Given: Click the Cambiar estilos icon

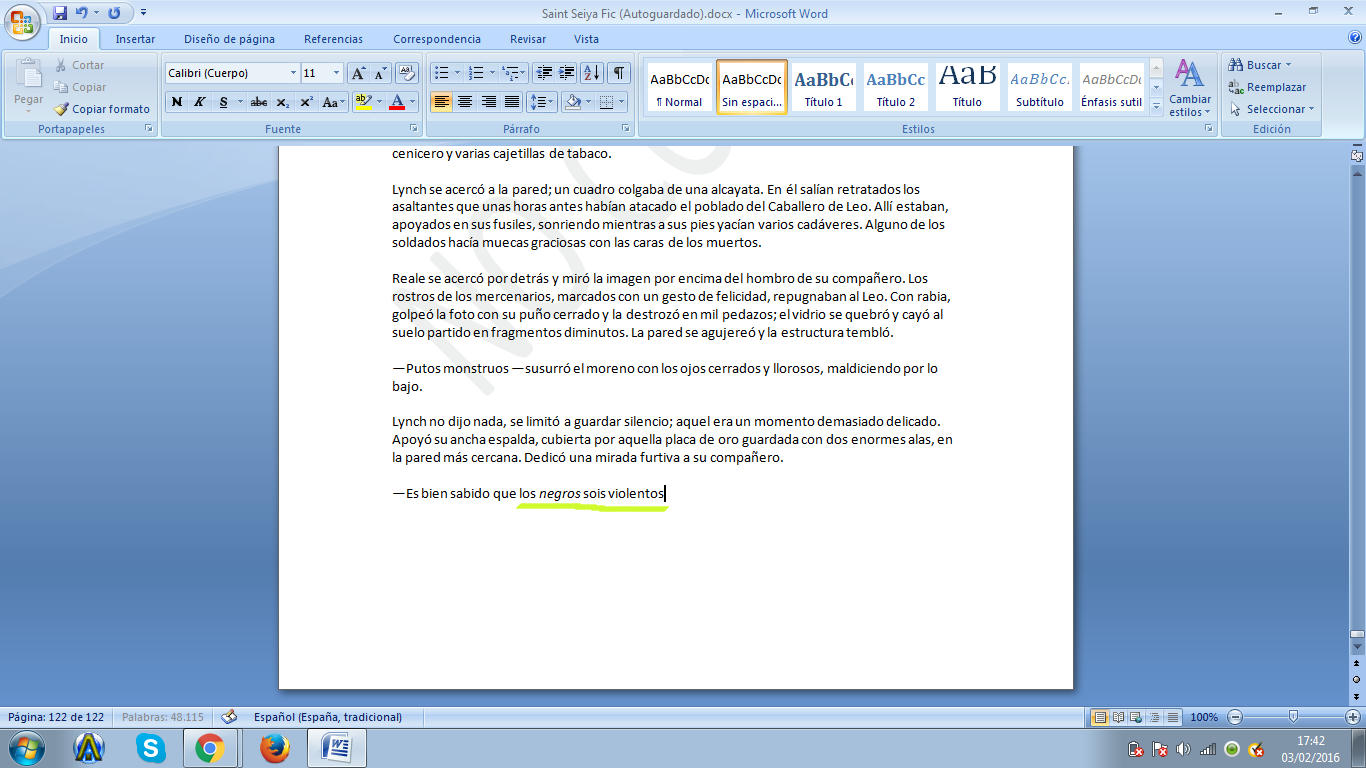Looking at the screenshot, I should pos(1189,87).
